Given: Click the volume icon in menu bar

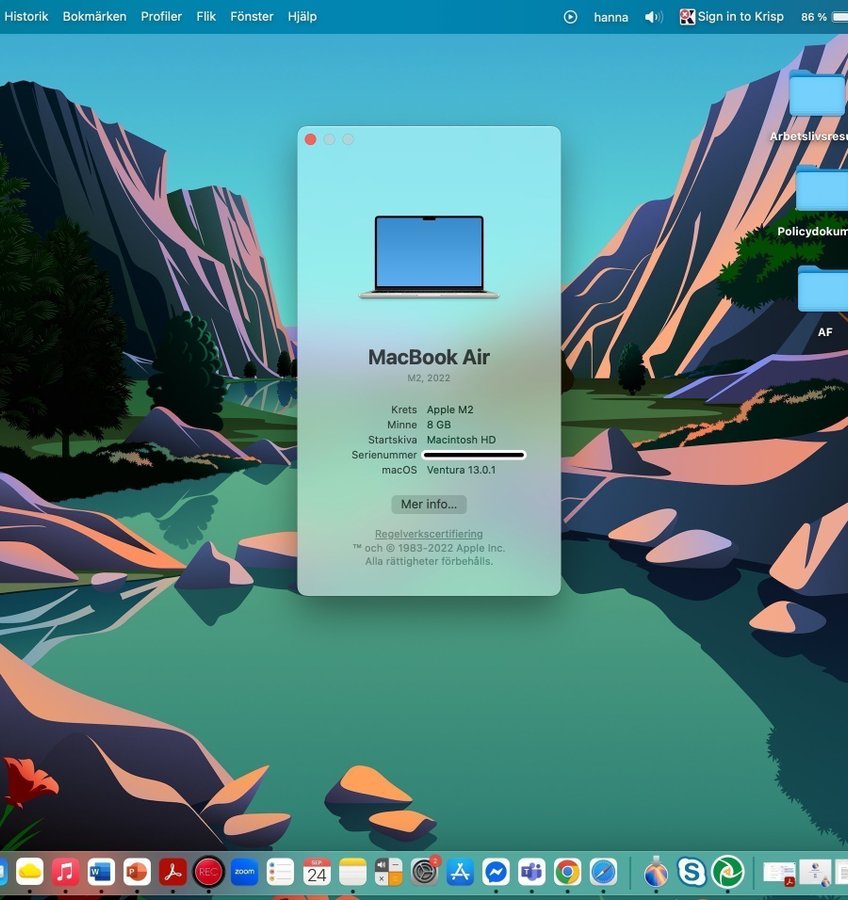Looking at the screenshot, I should (653, 17).
